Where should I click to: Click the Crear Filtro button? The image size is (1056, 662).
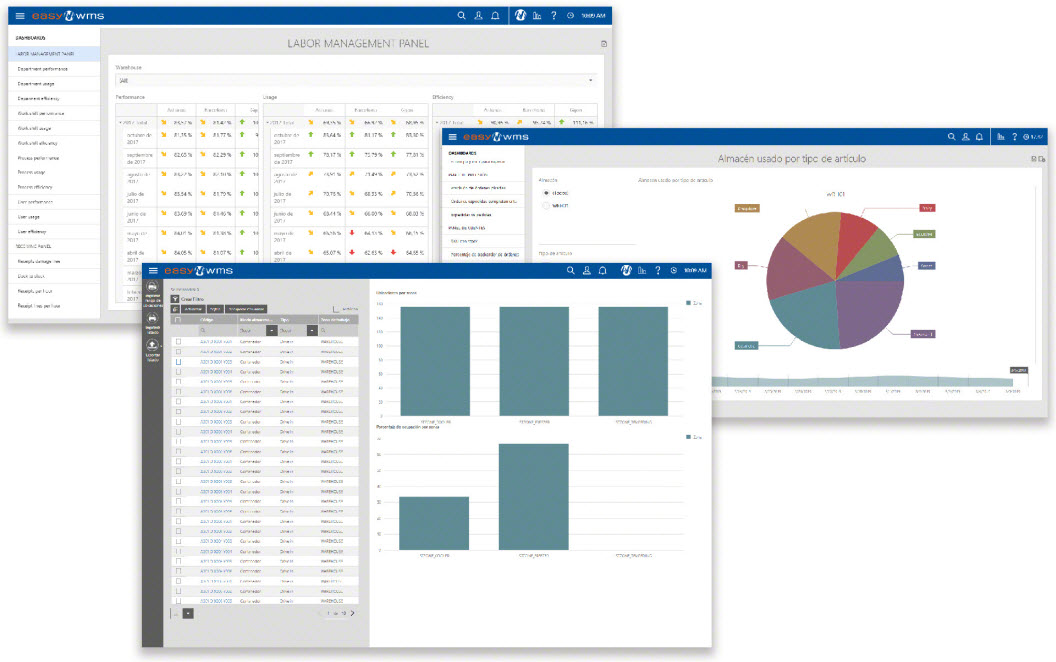point(194,298)
